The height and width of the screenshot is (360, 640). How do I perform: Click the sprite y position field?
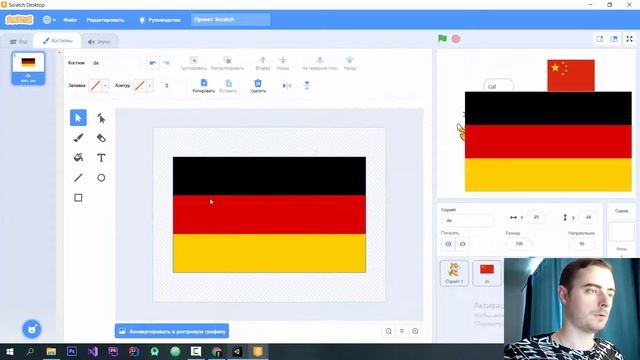(x=588, y=217)
